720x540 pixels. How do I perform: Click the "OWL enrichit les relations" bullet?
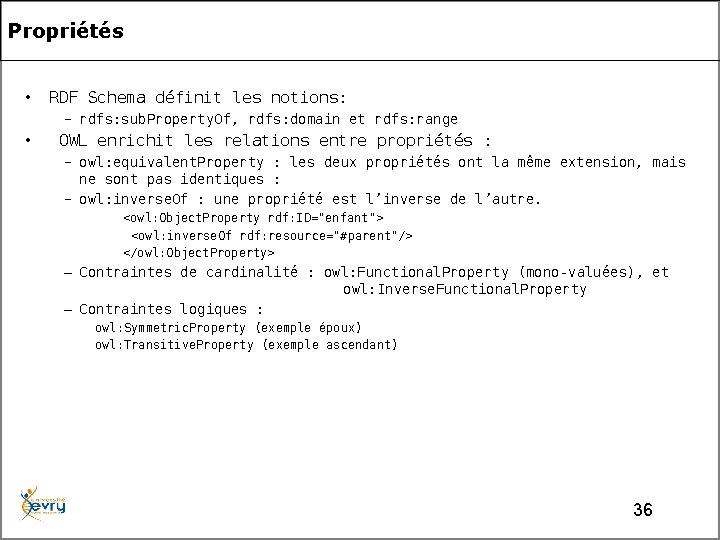pyautogui.click(x=275, y=140)
